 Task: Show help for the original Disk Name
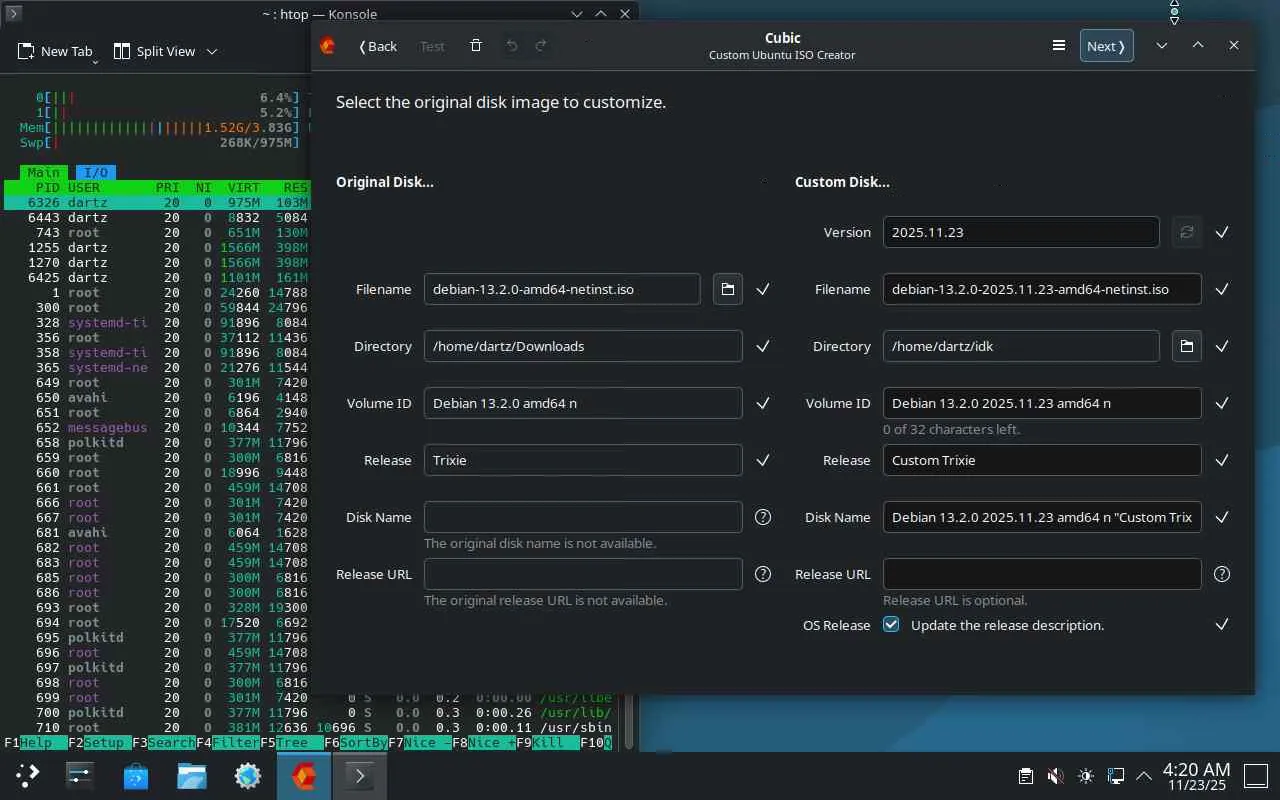click(x=763, y=517)
